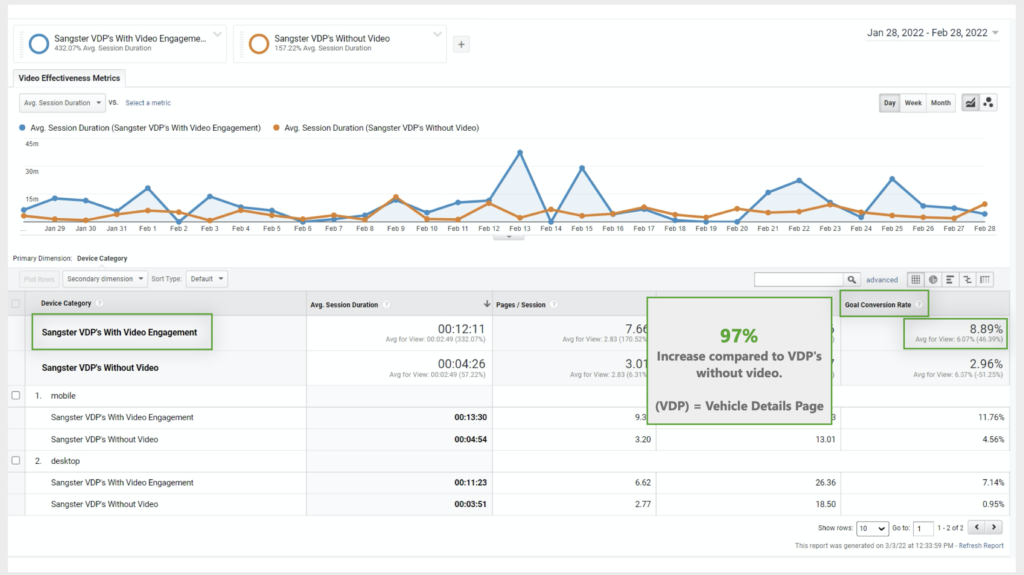Check the desktop row checkbox
This screenshot has width=1024, height=575.
[16, 461]
